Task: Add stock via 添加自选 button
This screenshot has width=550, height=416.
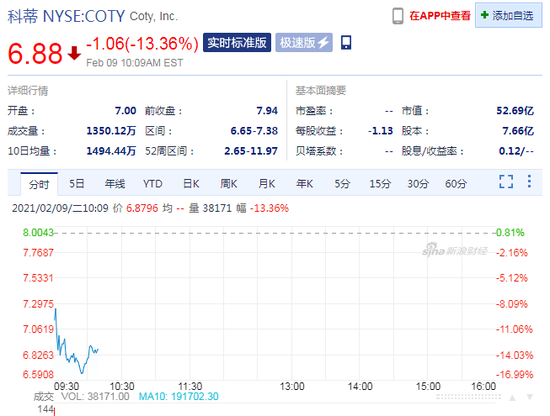Action: 508,15
